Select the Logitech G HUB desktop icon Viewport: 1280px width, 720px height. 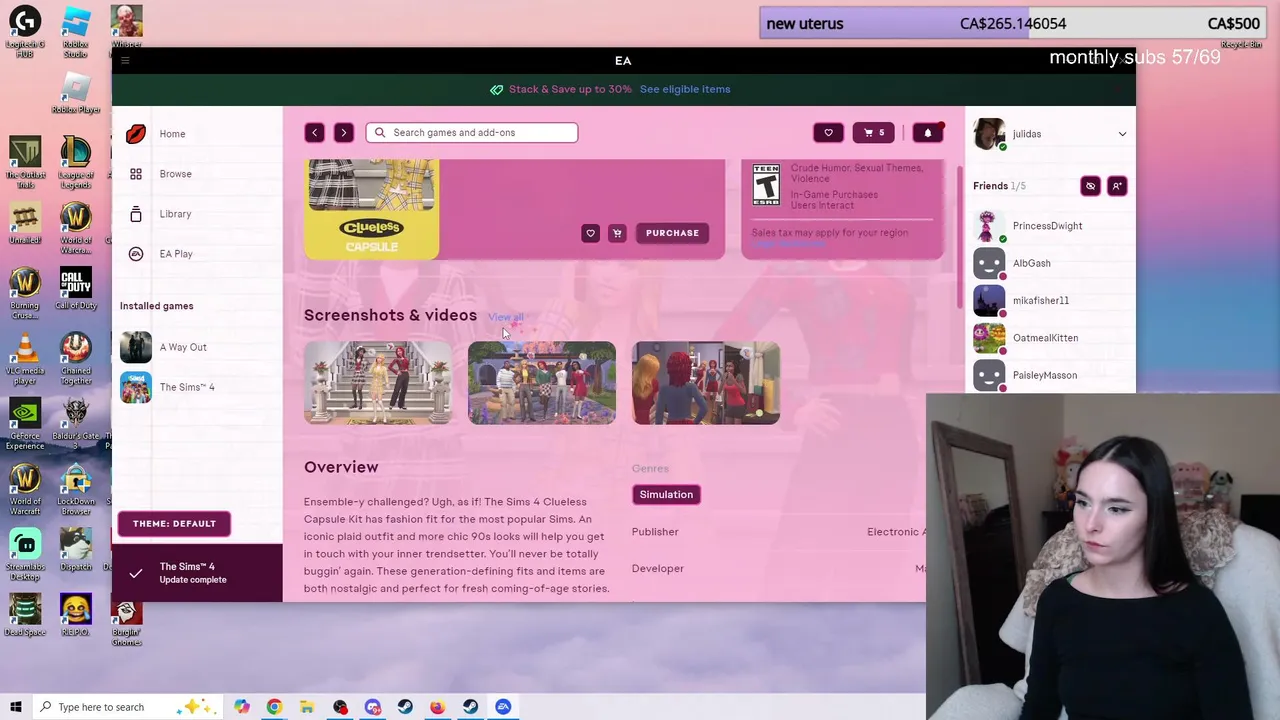tap(25, 32)
